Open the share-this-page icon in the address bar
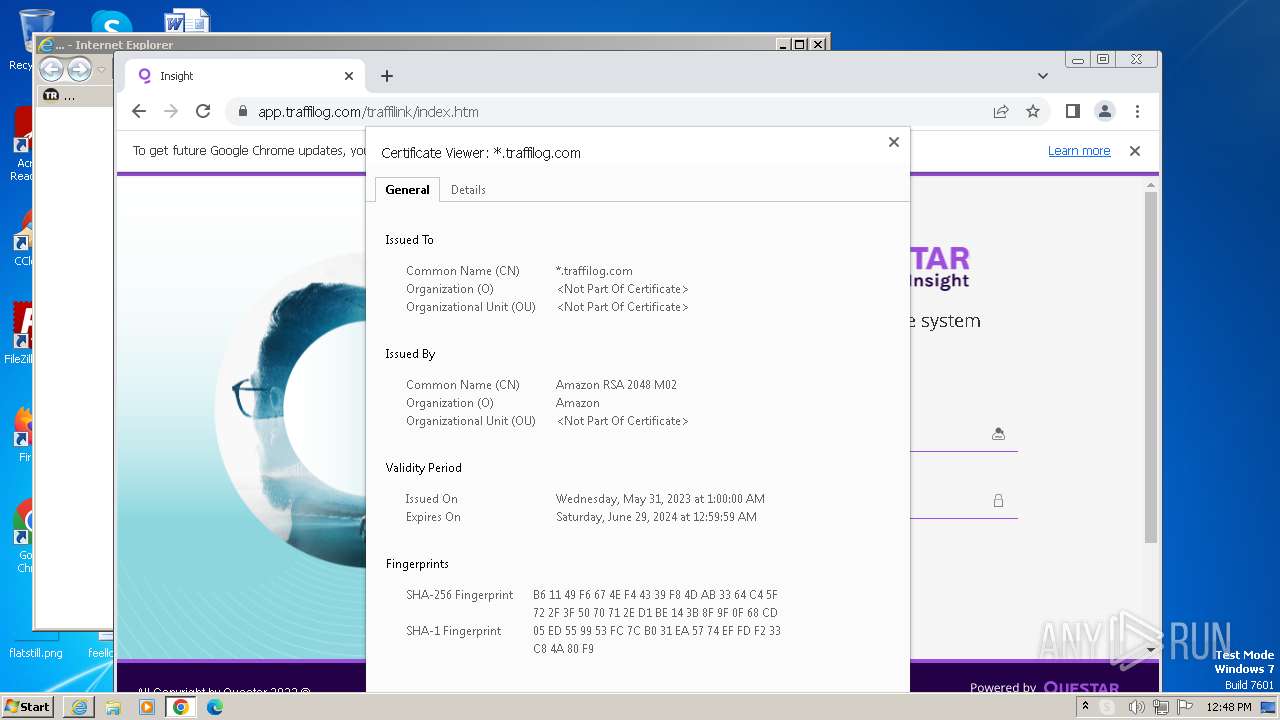 pyautogui.click(x=1001, y=111)
